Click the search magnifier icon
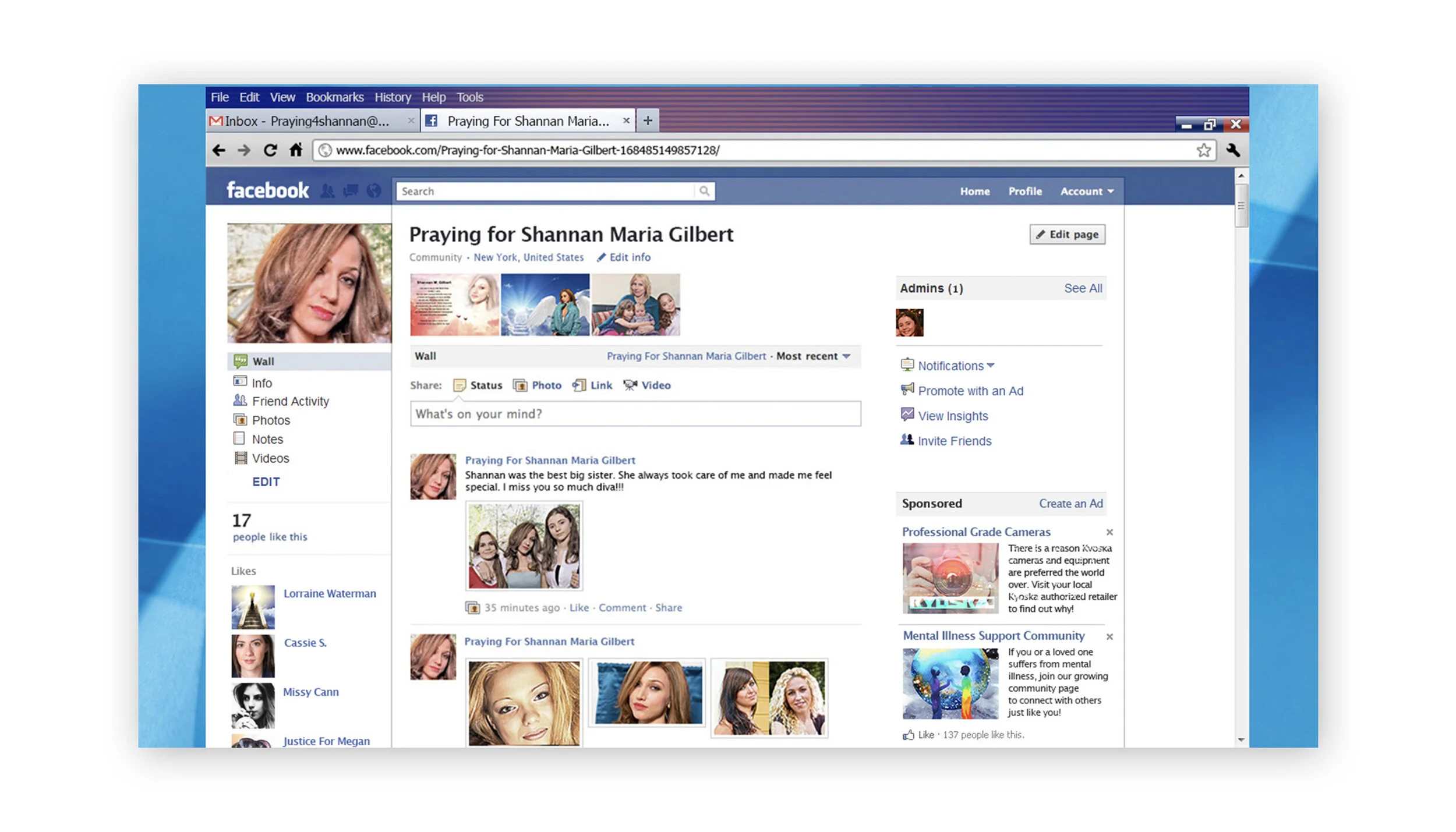Screen dimensions: 1456x832 [x=704, y=191]
